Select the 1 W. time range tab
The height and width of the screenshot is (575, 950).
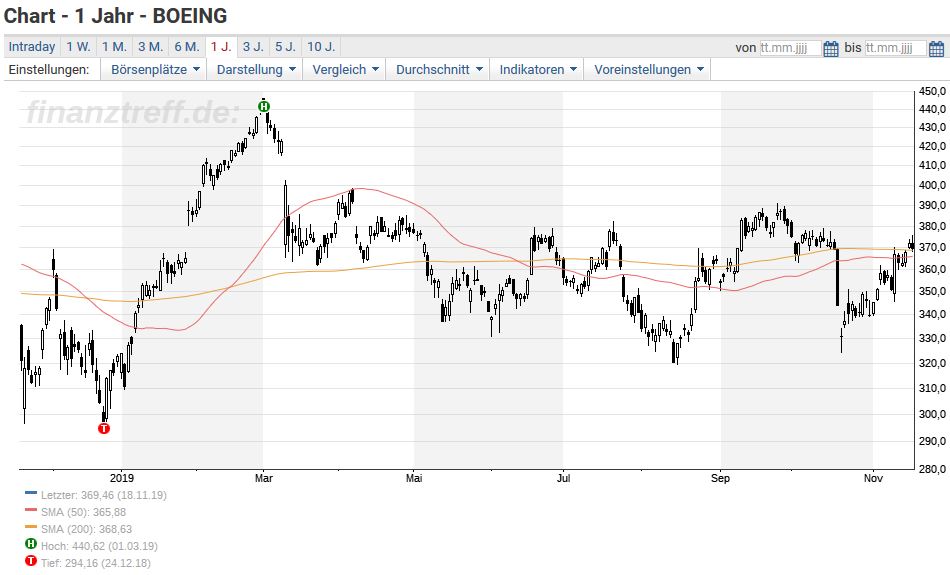(78, 47)
